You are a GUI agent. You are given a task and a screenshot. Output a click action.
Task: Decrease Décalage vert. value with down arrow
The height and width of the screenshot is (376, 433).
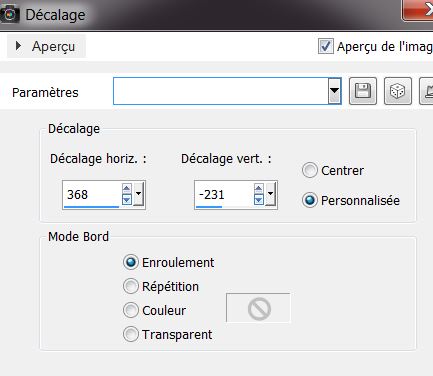tap(258, 200)
